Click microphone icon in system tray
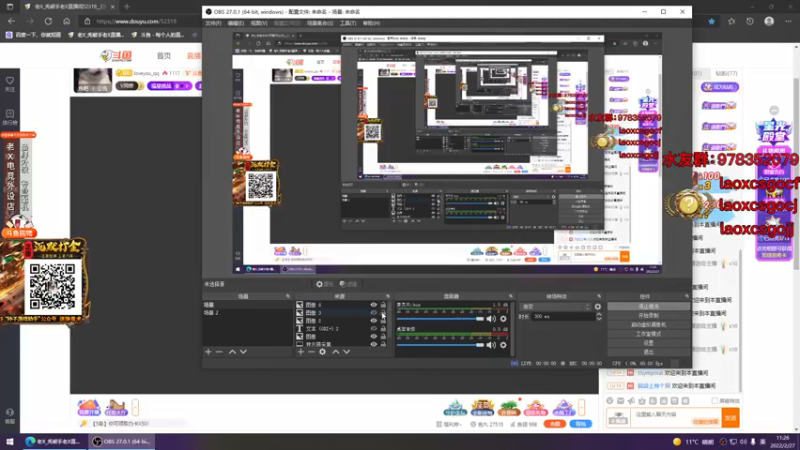 [753, 441]
